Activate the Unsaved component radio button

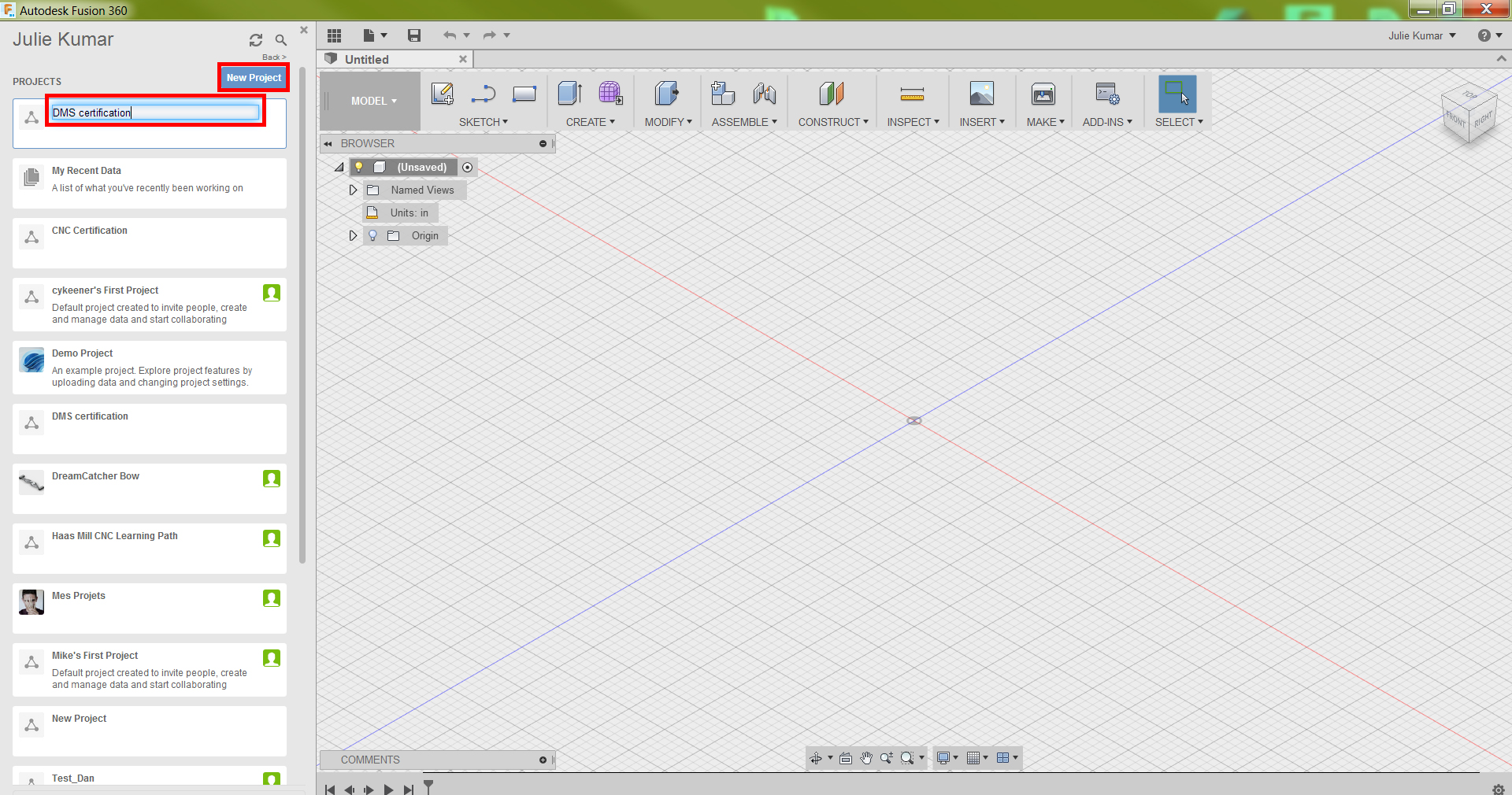(468, 167)
